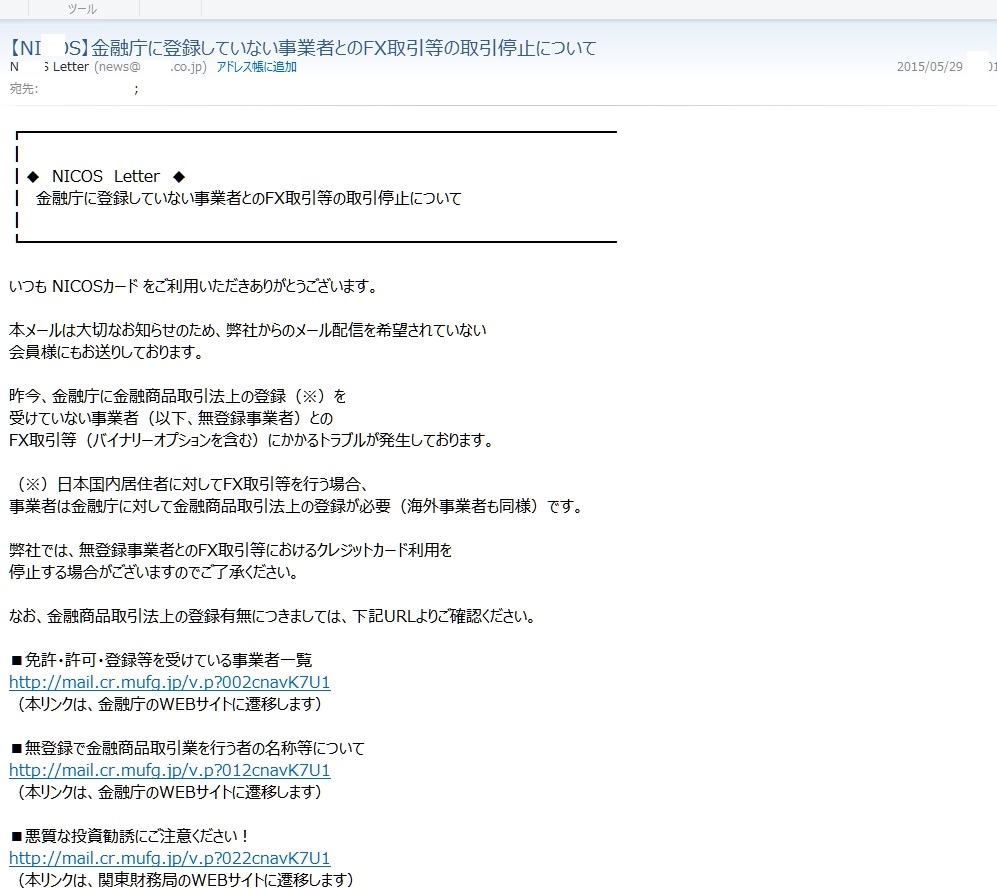The image size is (997, 889).
Task: Open the ツール menu
Action: (x=83, y=9)
